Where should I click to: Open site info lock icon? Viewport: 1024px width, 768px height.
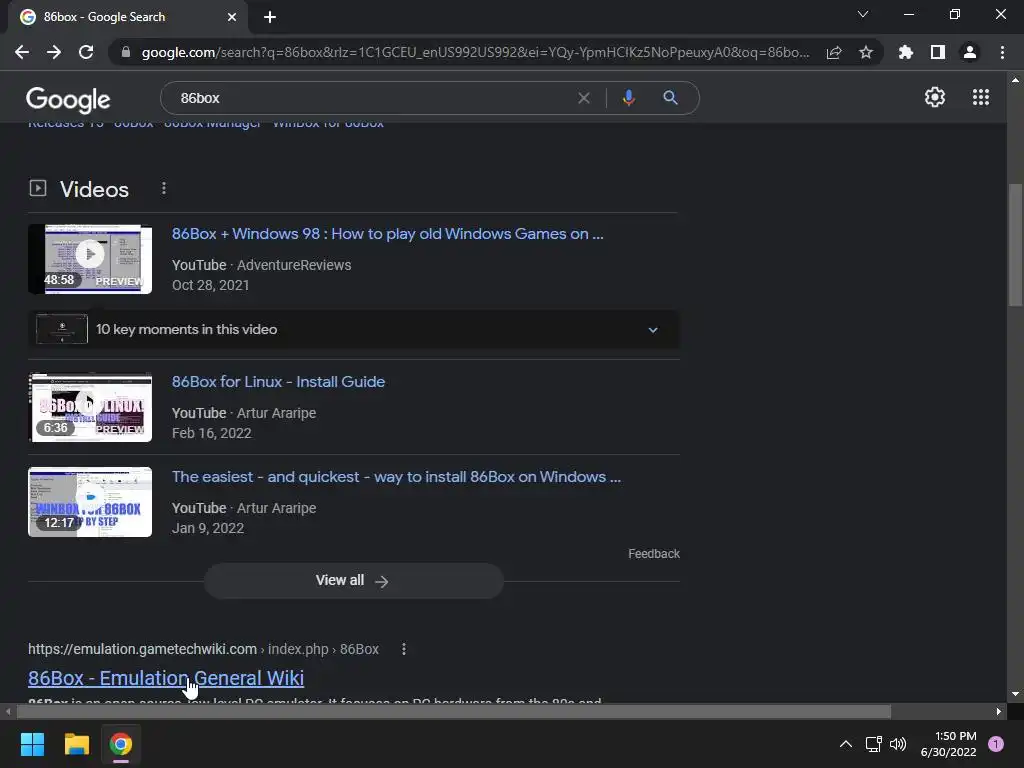126,52
